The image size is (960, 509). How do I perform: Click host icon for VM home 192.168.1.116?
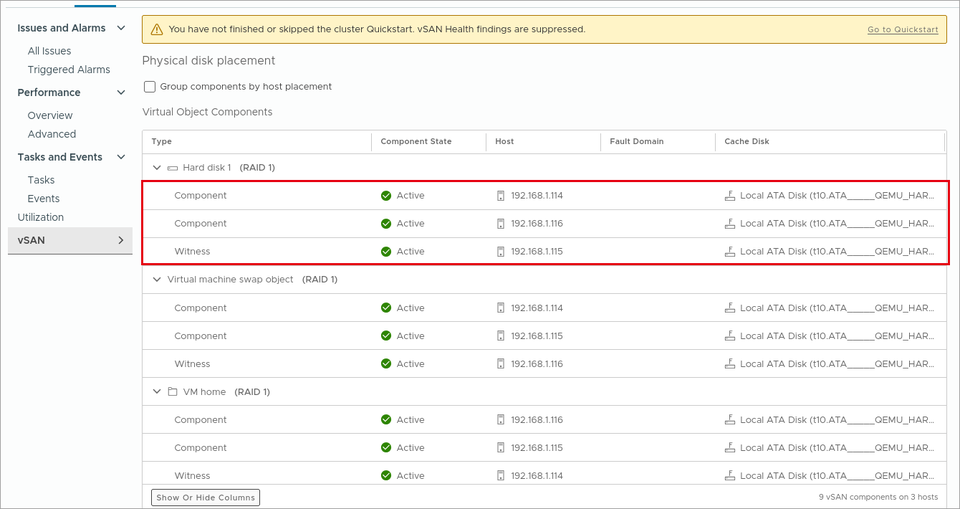click(501, 420)
